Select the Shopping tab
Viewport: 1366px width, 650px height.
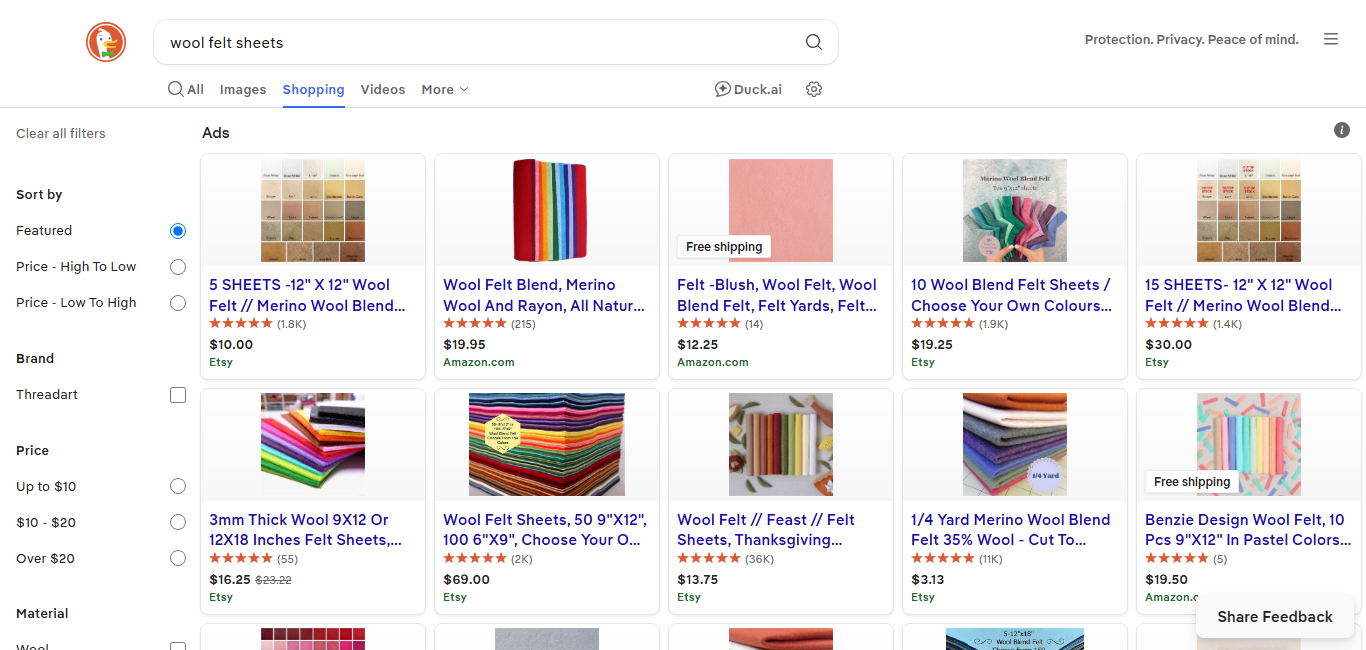click(313, 89)
